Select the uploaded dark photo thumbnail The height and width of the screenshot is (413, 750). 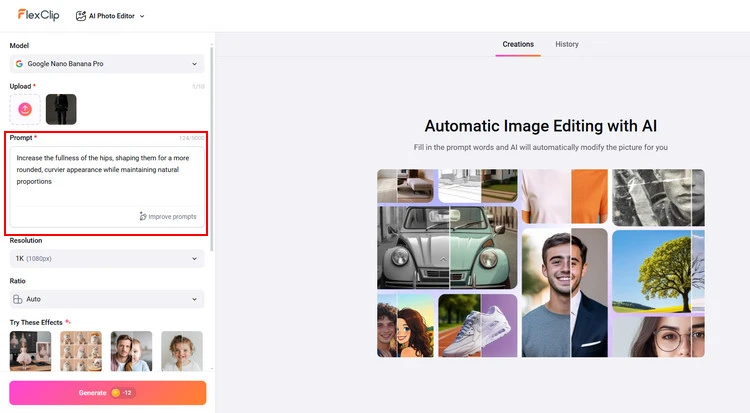tap(61, 109)
